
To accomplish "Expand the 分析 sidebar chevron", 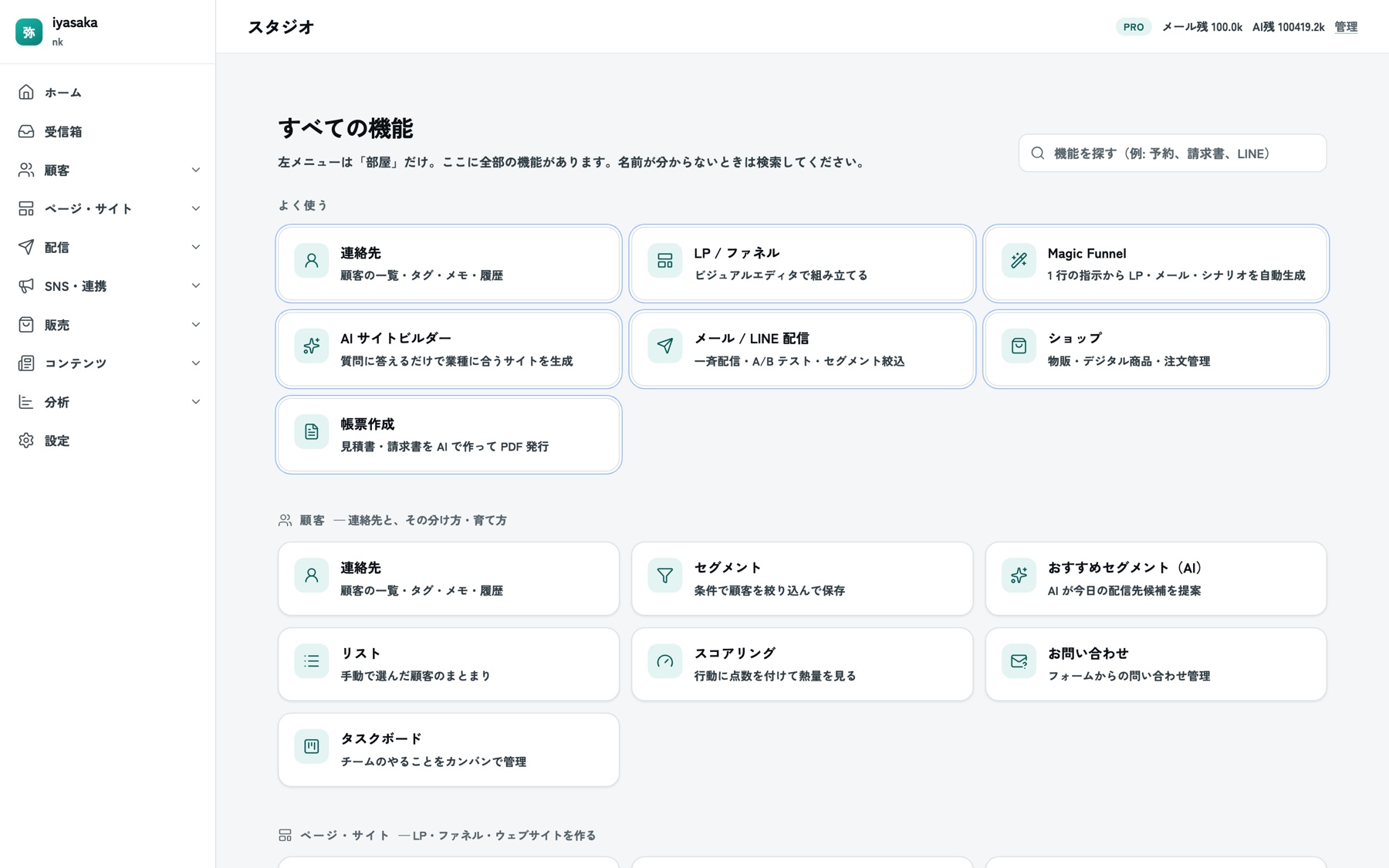I will [x=195, y=402].
